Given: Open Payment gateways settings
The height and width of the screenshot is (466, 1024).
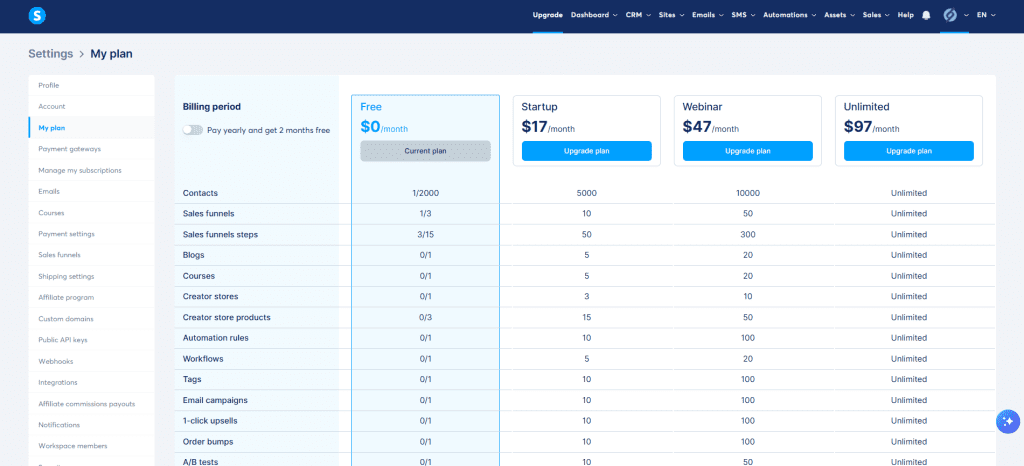Looking at the screenshot, I should click(x=91, y=149).
